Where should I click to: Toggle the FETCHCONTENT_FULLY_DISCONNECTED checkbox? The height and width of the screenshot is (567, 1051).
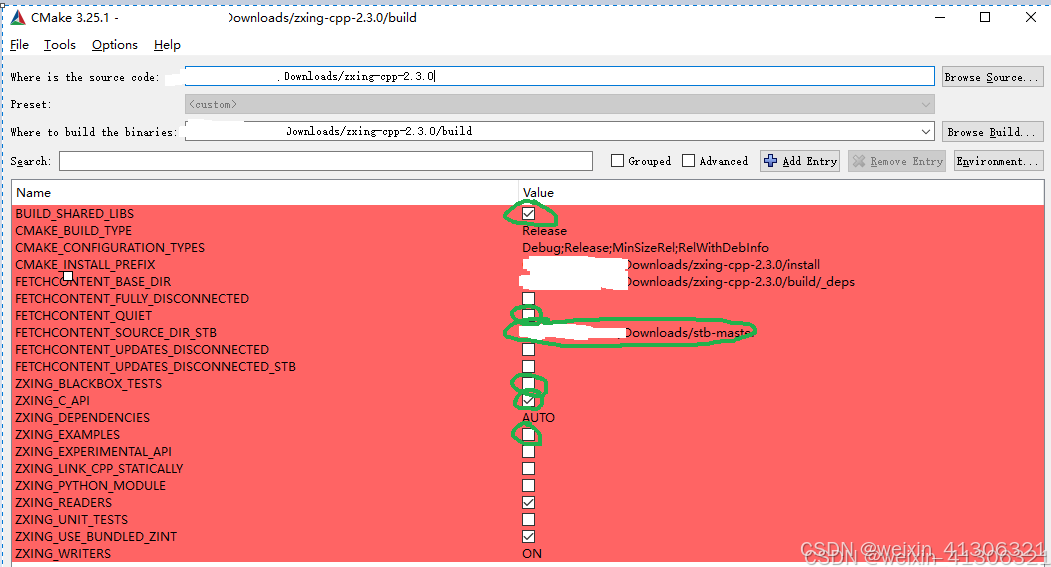(528, 298)
